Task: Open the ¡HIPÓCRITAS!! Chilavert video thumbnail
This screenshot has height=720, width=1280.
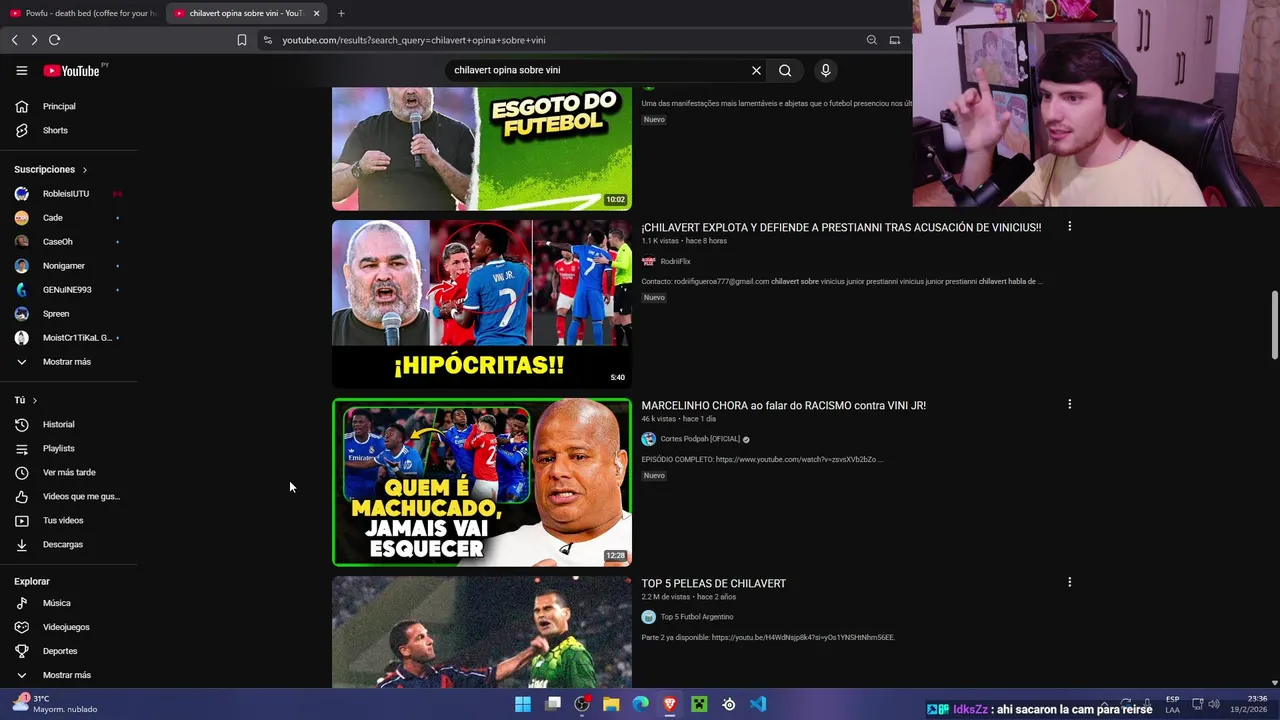Action: pyautogui.click(x=482, y=304)
